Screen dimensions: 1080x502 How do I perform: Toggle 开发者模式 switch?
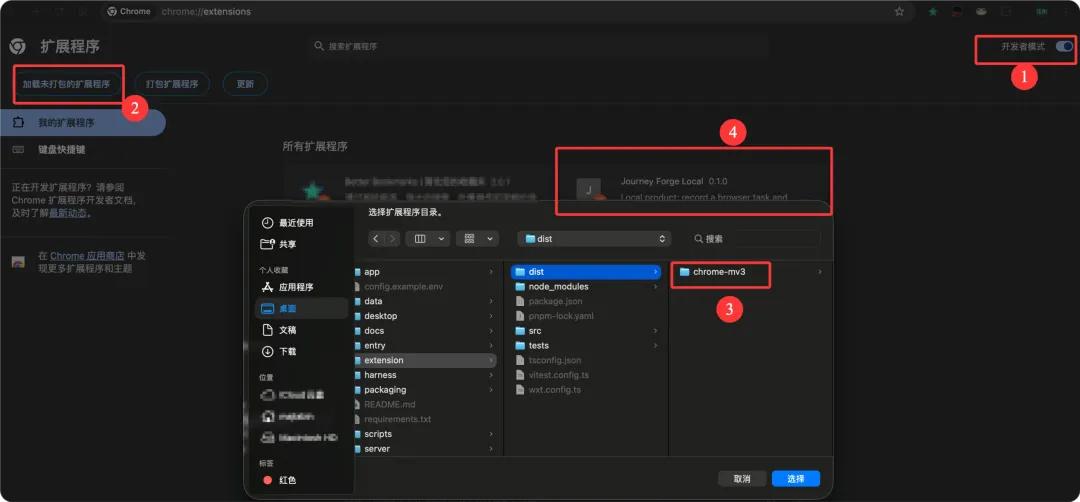[1064, 46]
